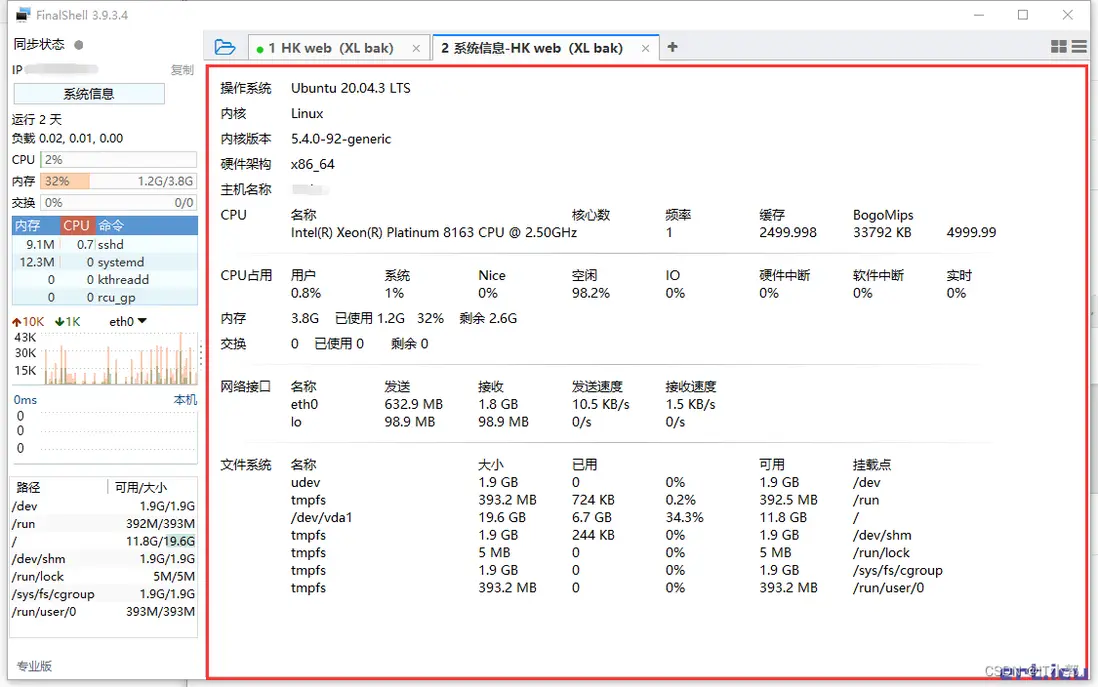Open the hamburger menu icon
1098x687 pixels.
pos(1079,46)
